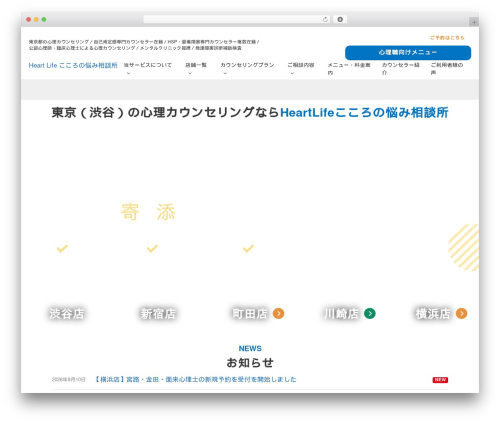The width and height of the screenshot is (500, 423).
Task: Click the red close window button
Action: pos(29,19)
